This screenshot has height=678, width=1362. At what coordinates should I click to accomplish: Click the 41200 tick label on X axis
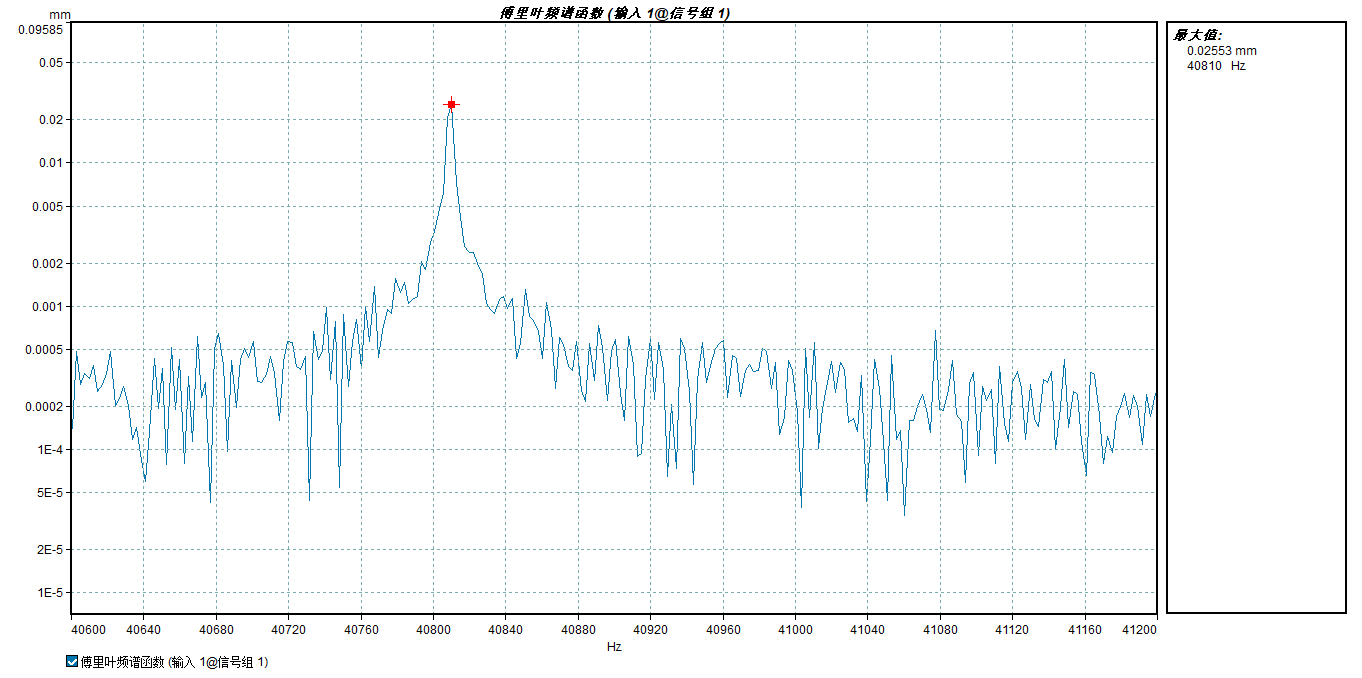[1139, 630]
